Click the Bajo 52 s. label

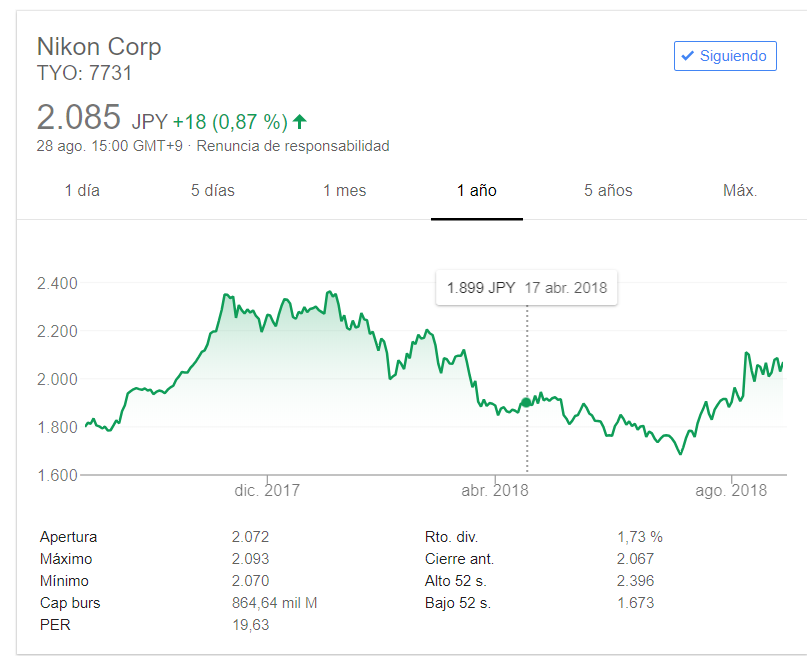coord(458,602)
